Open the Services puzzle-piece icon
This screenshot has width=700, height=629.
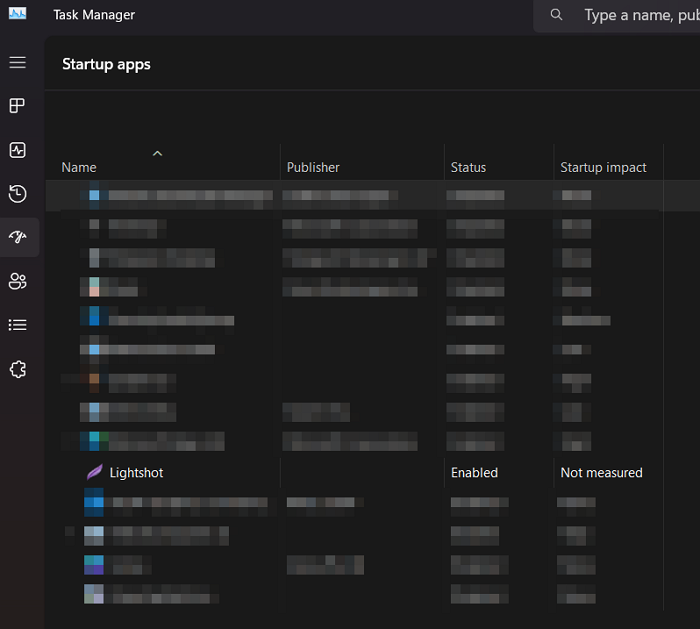(x=17, y=369)
